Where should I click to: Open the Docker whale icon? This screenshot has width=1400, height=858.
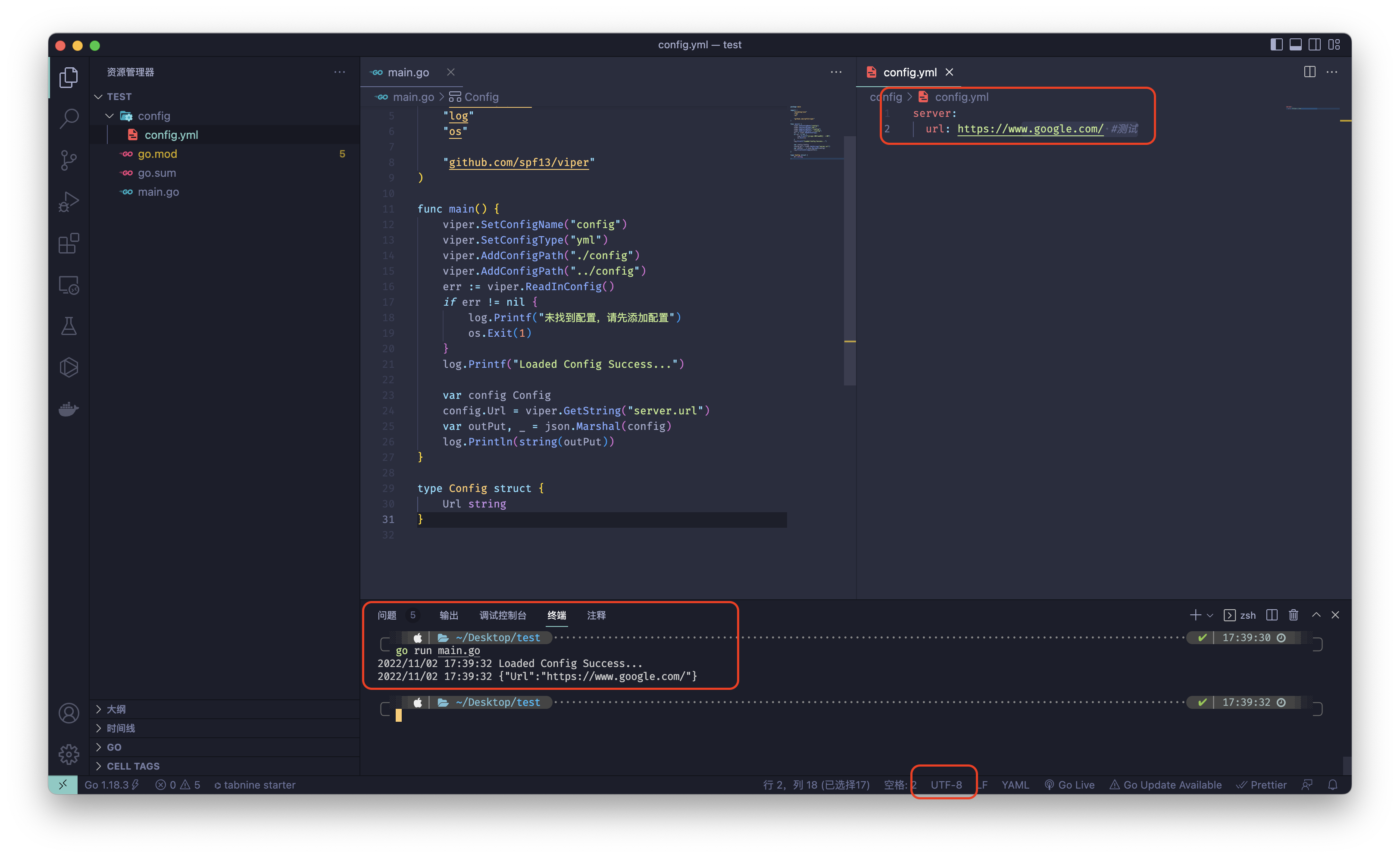69,409
